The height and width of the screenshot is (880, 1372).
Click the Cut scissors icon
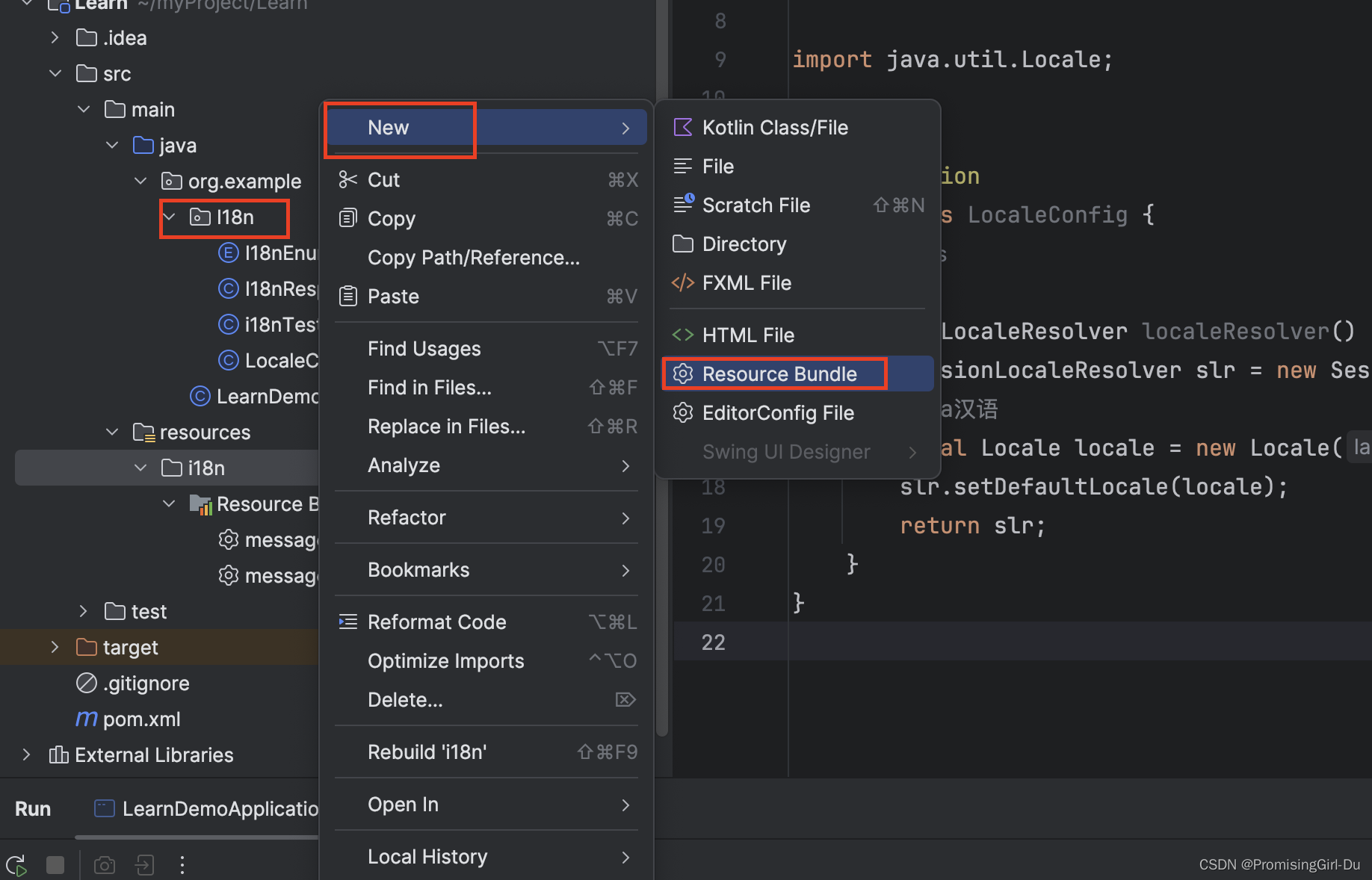click(348, 179)
